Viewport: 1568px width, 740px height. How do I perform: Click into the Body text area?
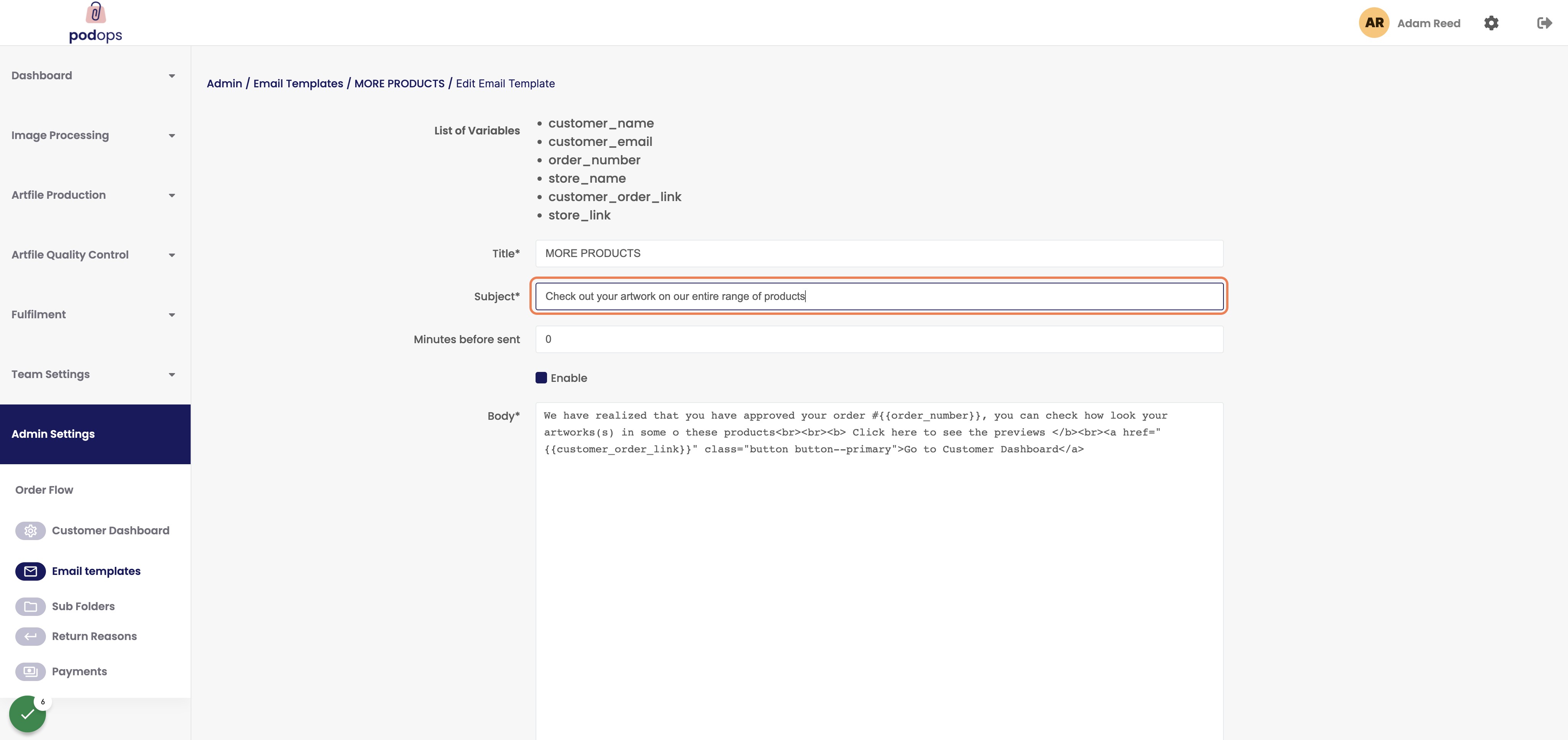tap(879, 571)
